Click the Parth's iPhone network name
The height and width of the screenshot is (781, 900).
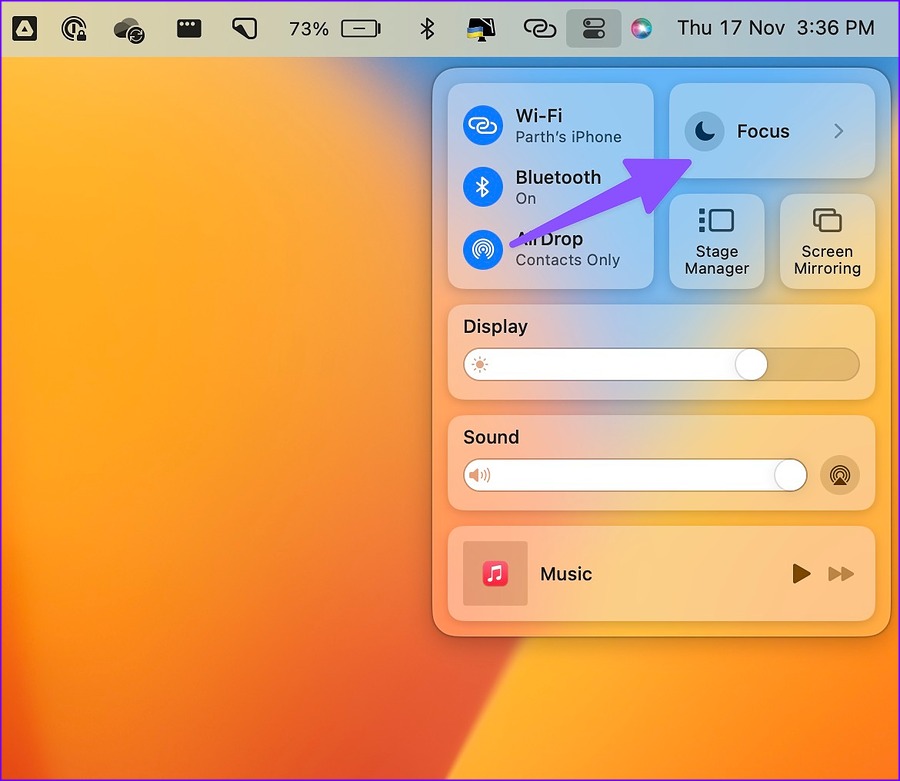(568, 137)
